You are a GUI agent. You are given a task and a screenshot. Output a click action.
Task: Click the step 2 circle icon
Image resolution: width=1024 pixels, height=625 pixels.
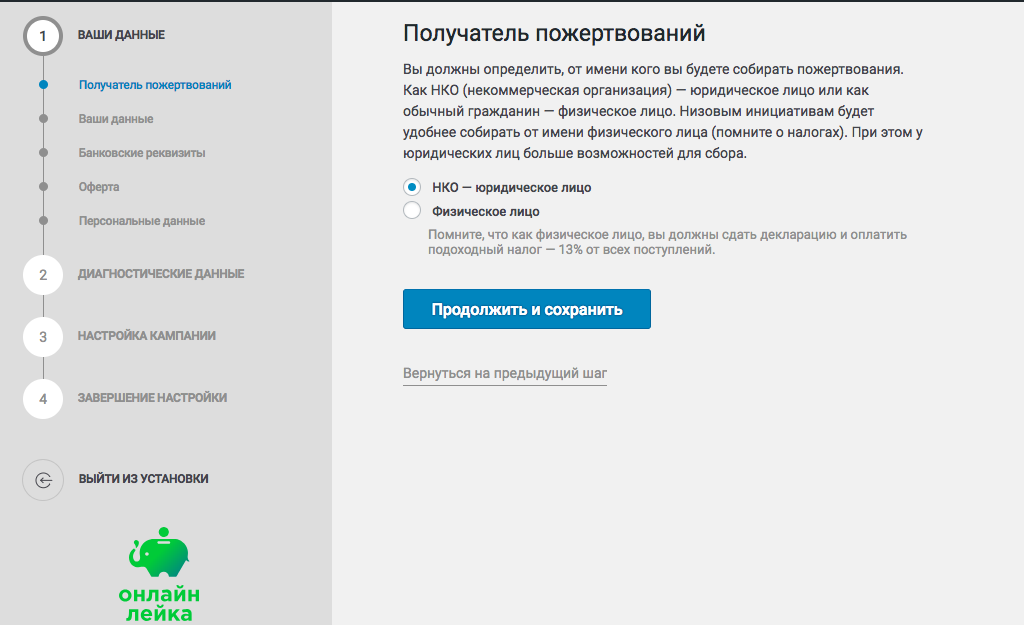[43, 275]
